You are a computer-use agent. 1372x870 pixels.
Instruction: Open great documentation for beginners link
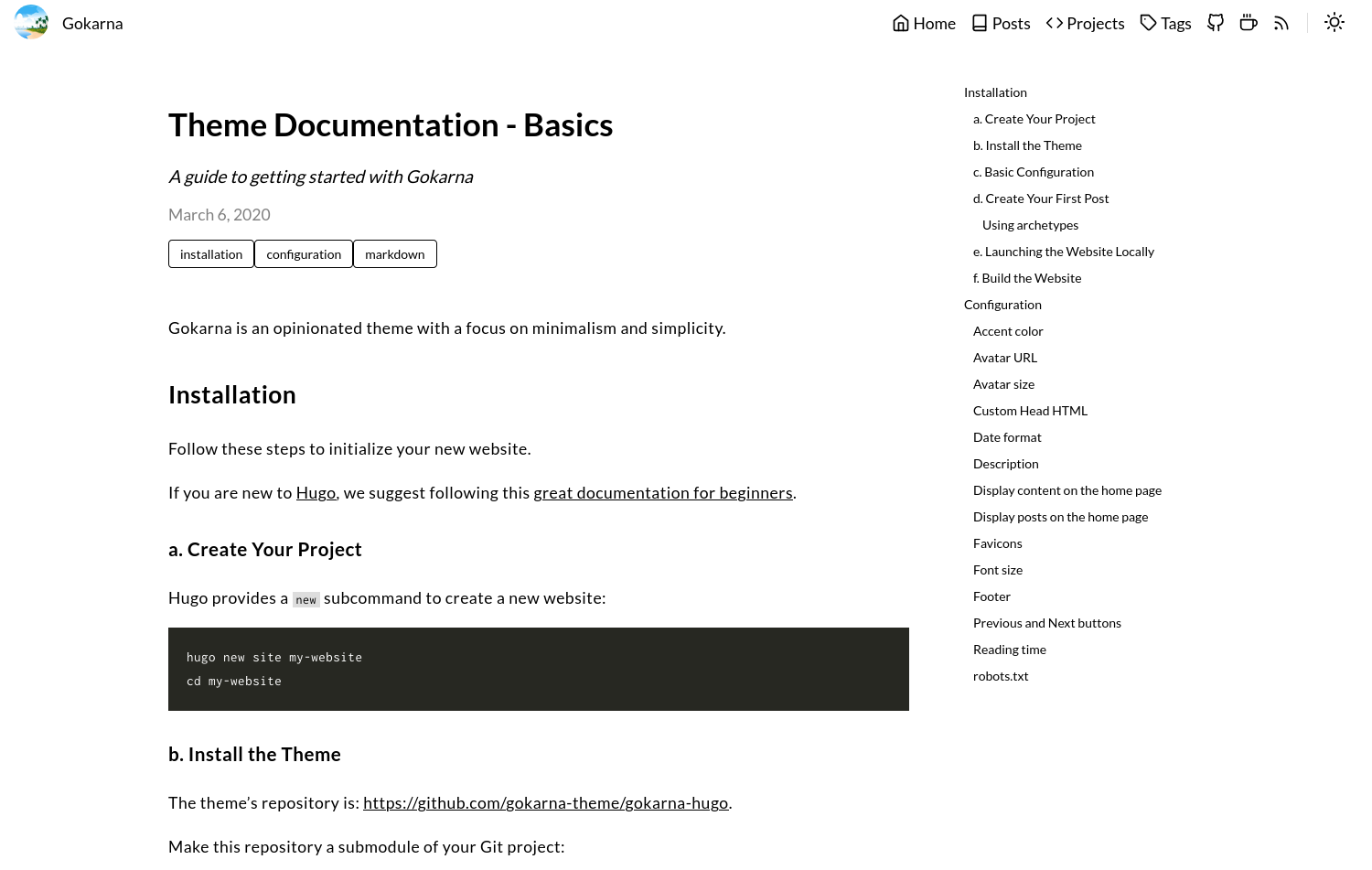click(662, 493)
